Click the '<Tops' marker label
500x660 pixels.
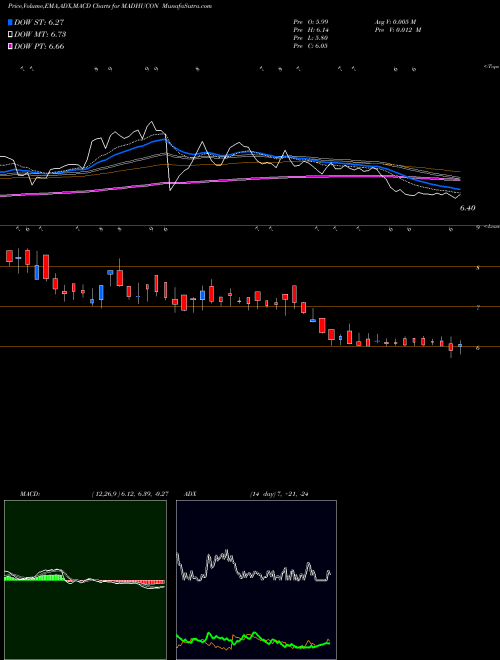(491, 67)
